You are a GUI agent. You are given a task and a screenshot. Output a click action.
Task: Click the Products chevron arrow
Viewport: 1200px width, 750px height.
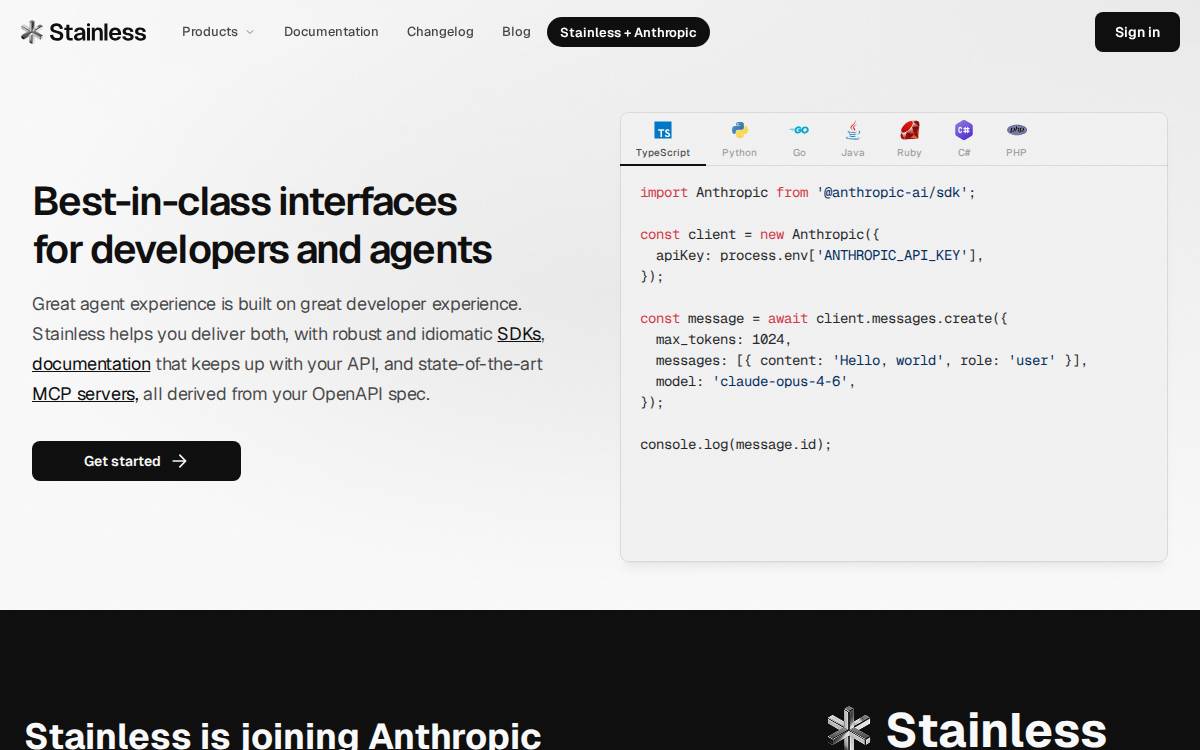point(250,32)
